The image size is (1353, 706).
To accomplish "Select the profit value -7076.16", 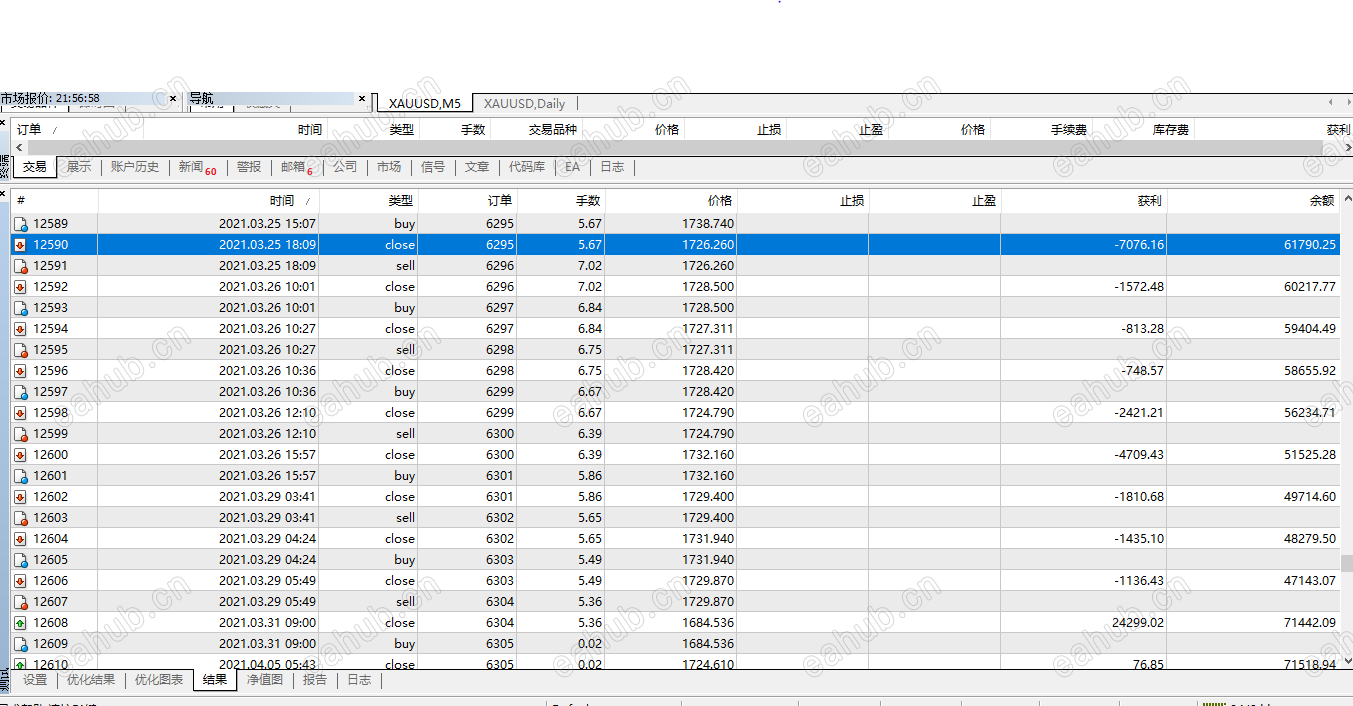I will tap(1138, 245).
